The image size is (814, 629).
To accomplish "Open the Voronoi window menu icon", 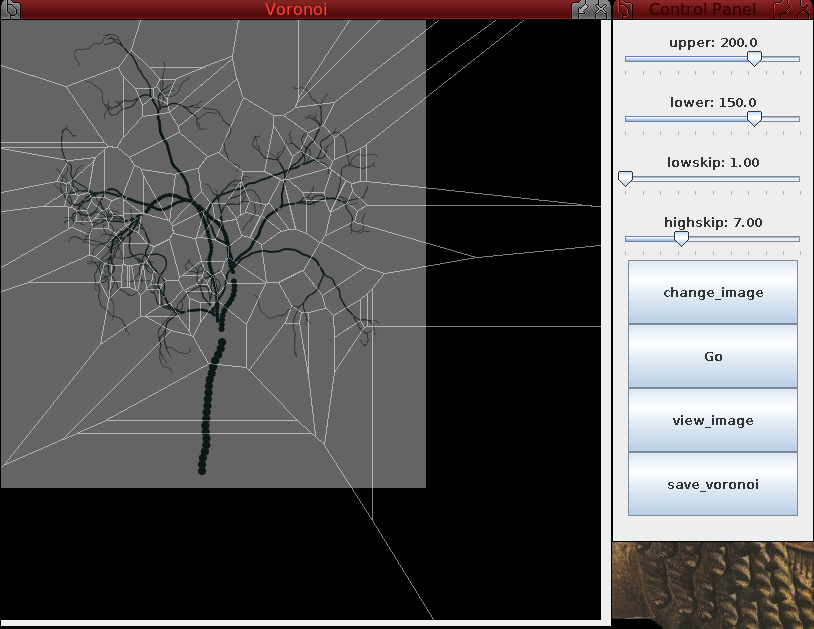I will [x=11, y=10].
